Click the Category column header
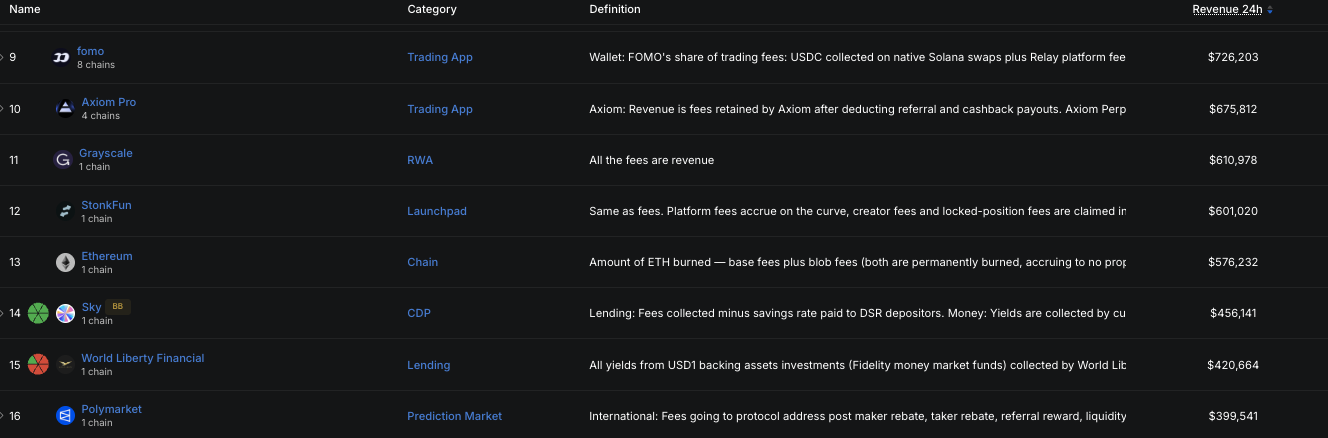 (x=432, y=9)
